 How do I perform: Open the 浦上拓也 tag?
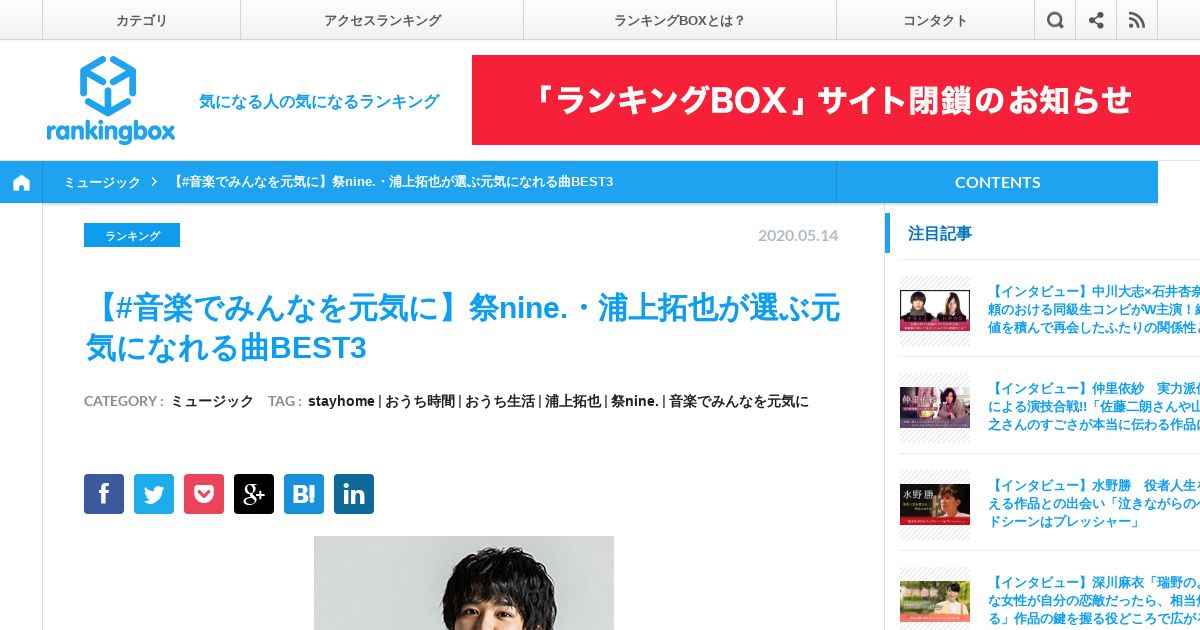pyautogui.click(x=573, y=401)
